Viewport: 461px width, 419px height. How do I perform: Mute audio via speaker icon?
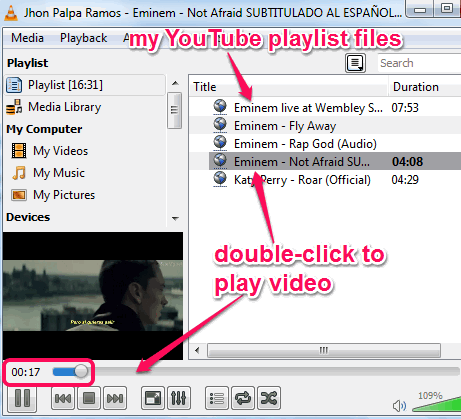click(x=399, y=406)
